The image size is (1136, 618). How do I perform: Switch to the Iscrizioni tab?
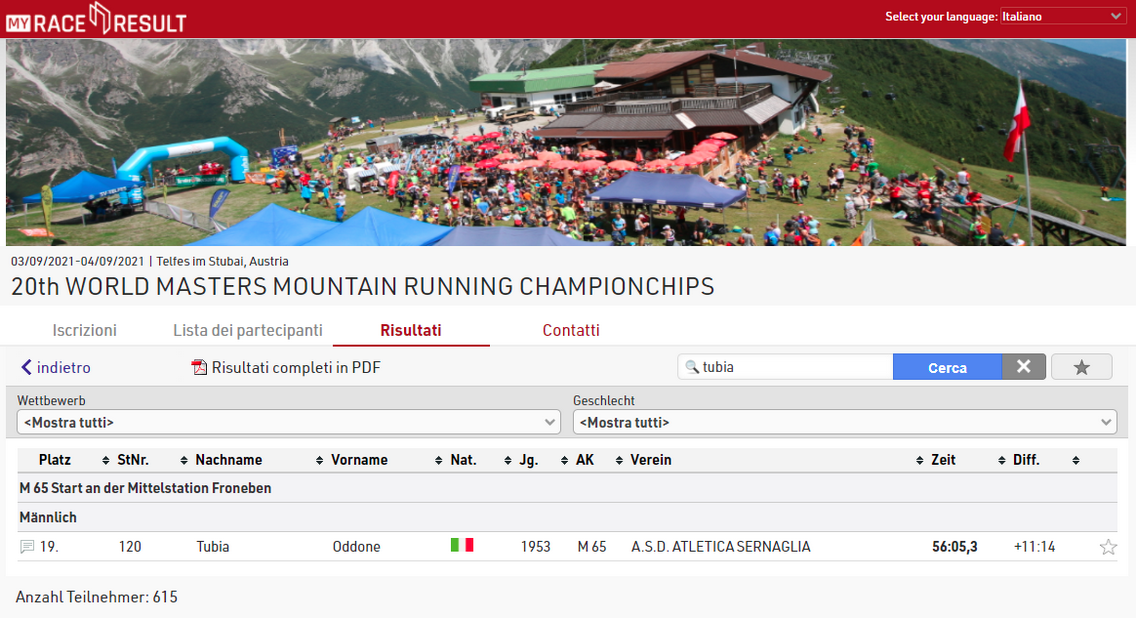(x=85, y=330)
